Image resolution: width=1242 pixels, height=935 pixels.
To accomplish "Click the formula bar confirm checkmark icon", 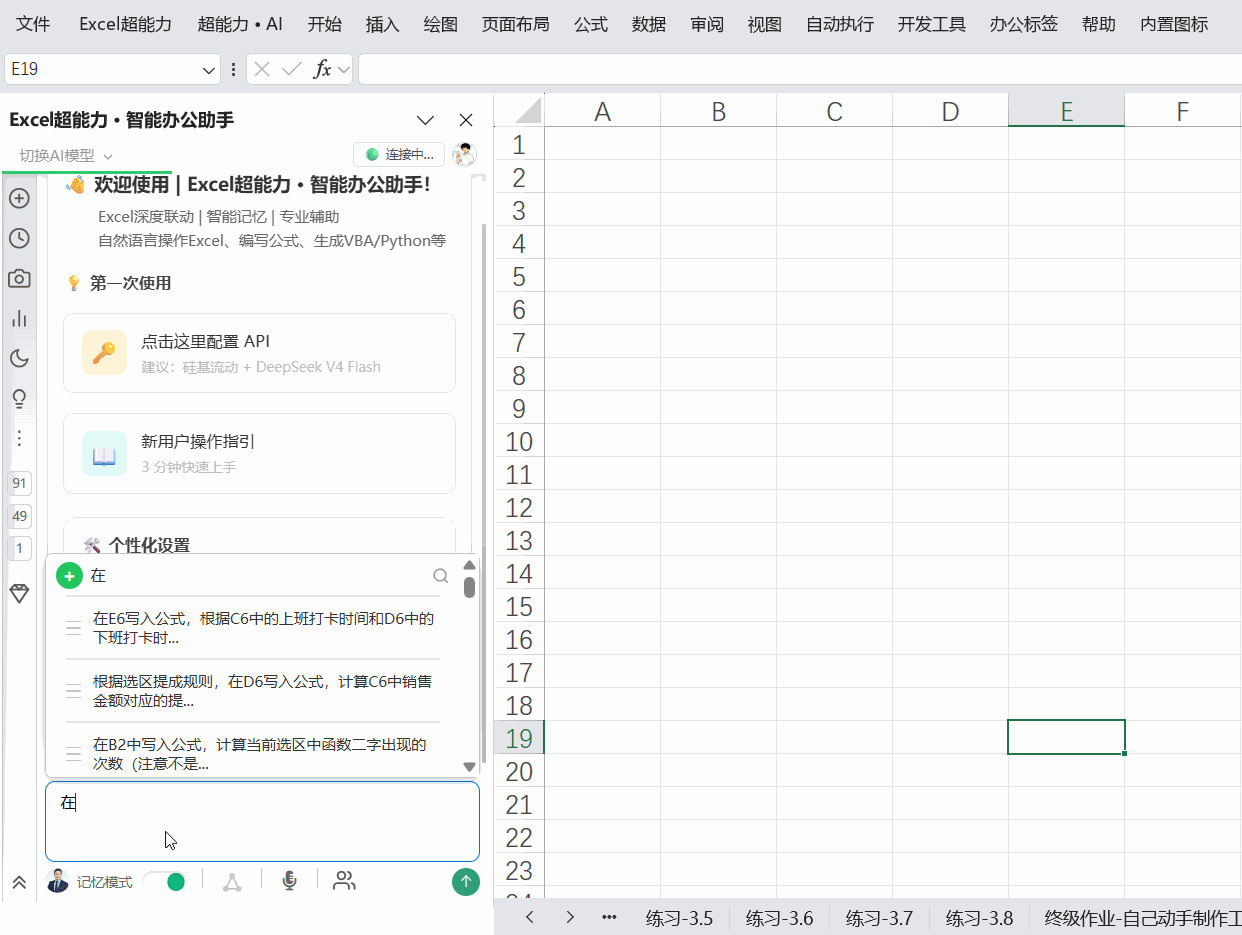I will click(x=292, y=69).
